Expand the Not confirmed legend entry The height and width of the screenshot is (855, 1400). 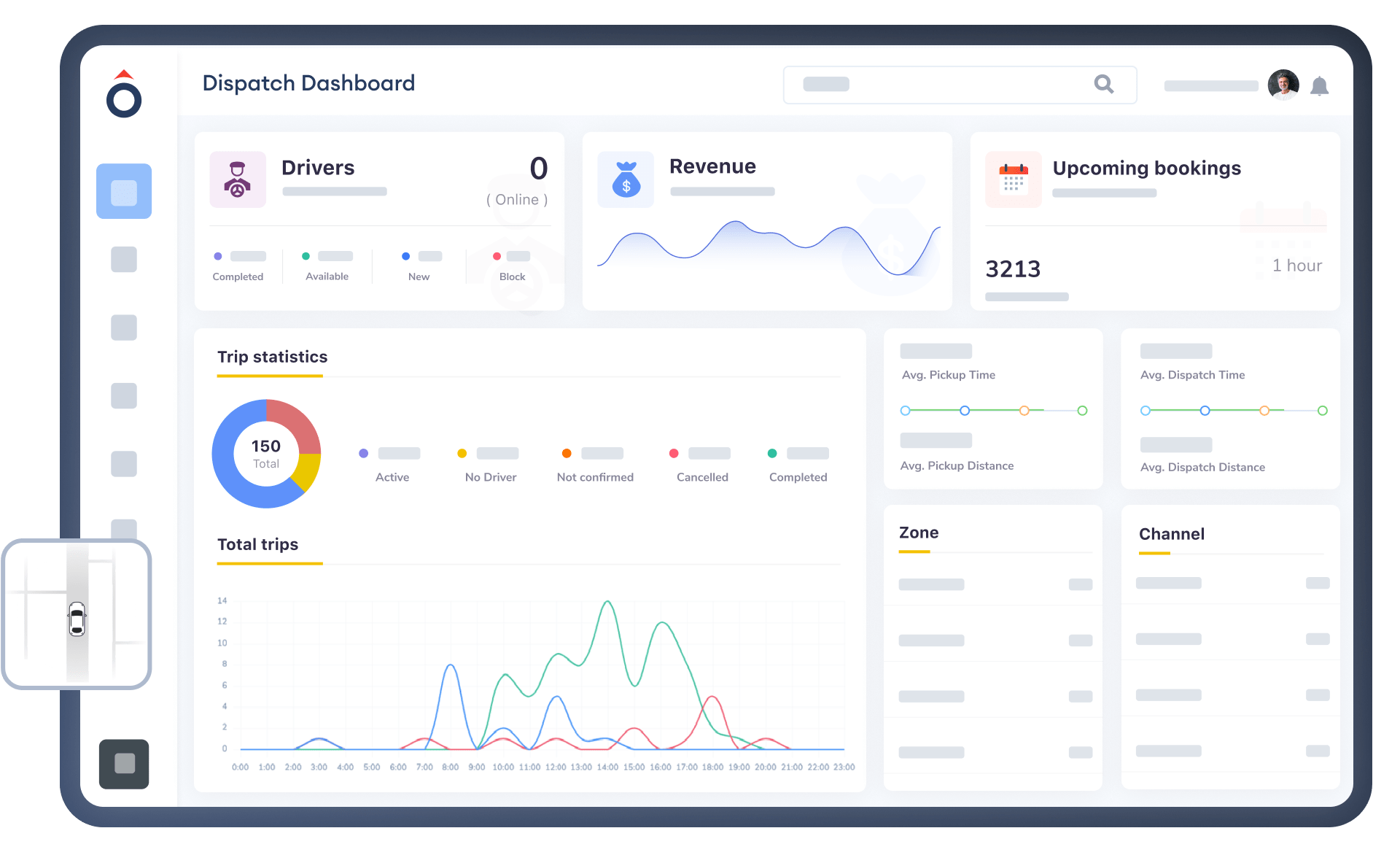coord(567,453)
